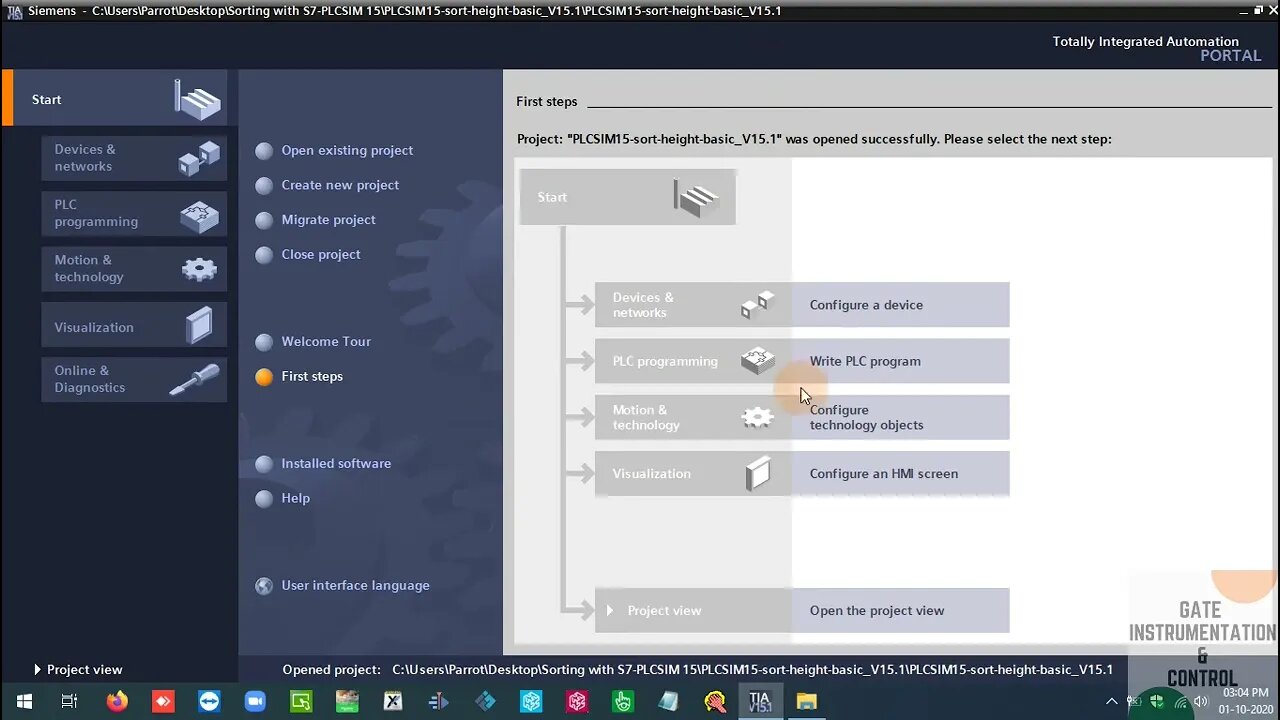Click the Totally Integrated Automation PORTAL logo text
Screen dimensions: 1280x720
[1156, 49]
